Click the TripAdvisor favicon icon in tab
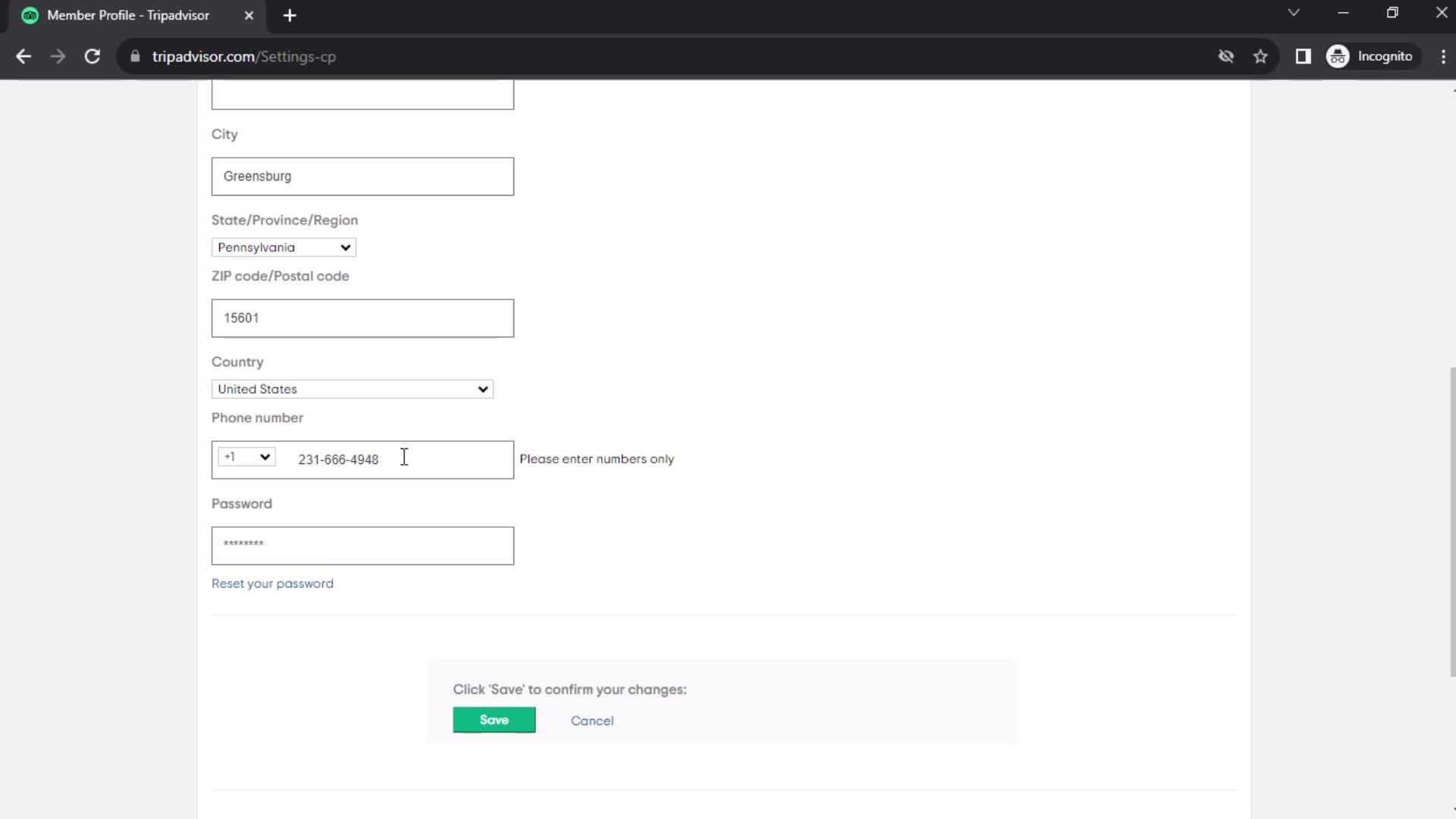This screenshot has height=819, width=1456. tap(29, 15)
